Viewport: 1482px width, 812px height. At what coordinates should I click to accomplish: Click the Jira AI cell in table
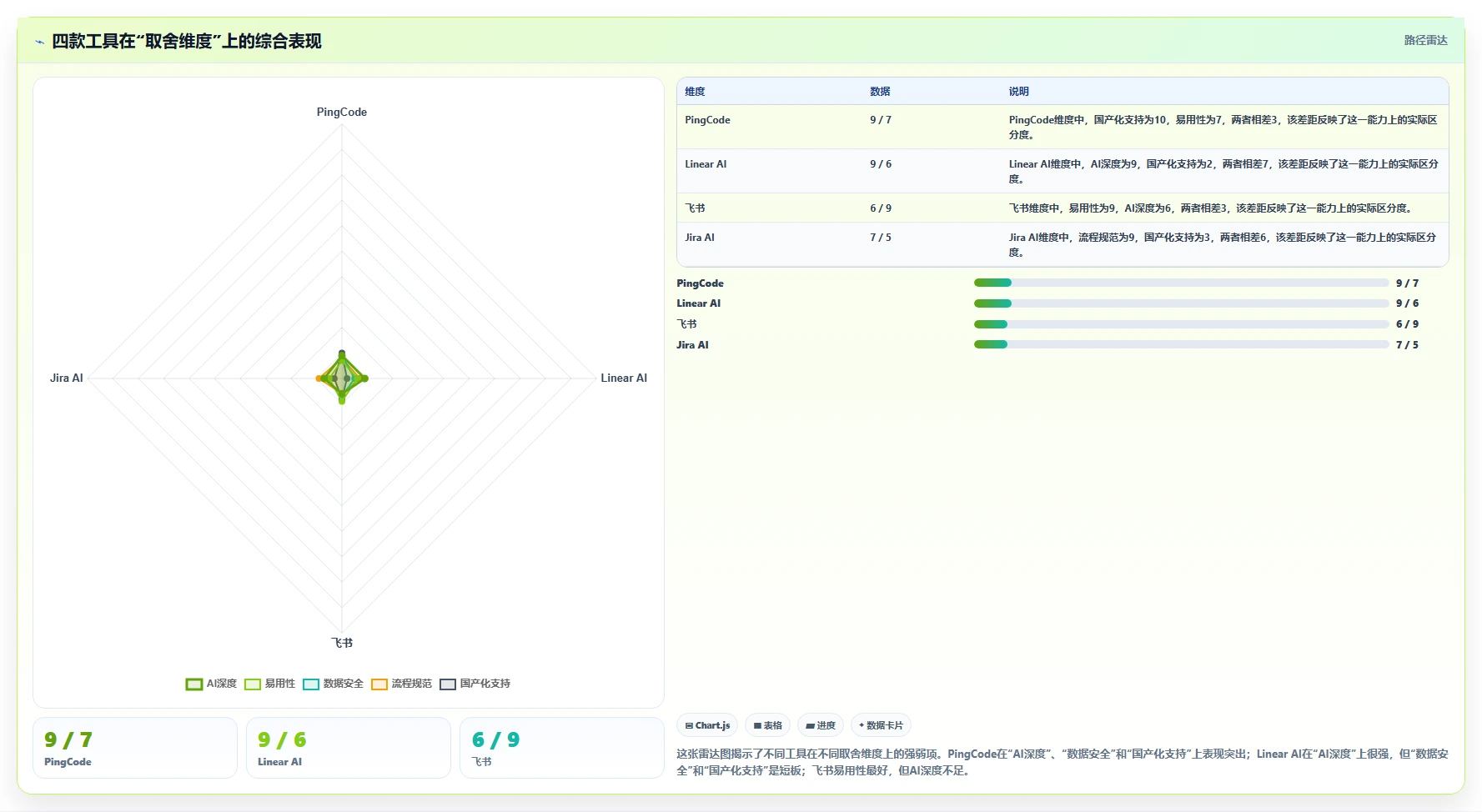[700, 238]
